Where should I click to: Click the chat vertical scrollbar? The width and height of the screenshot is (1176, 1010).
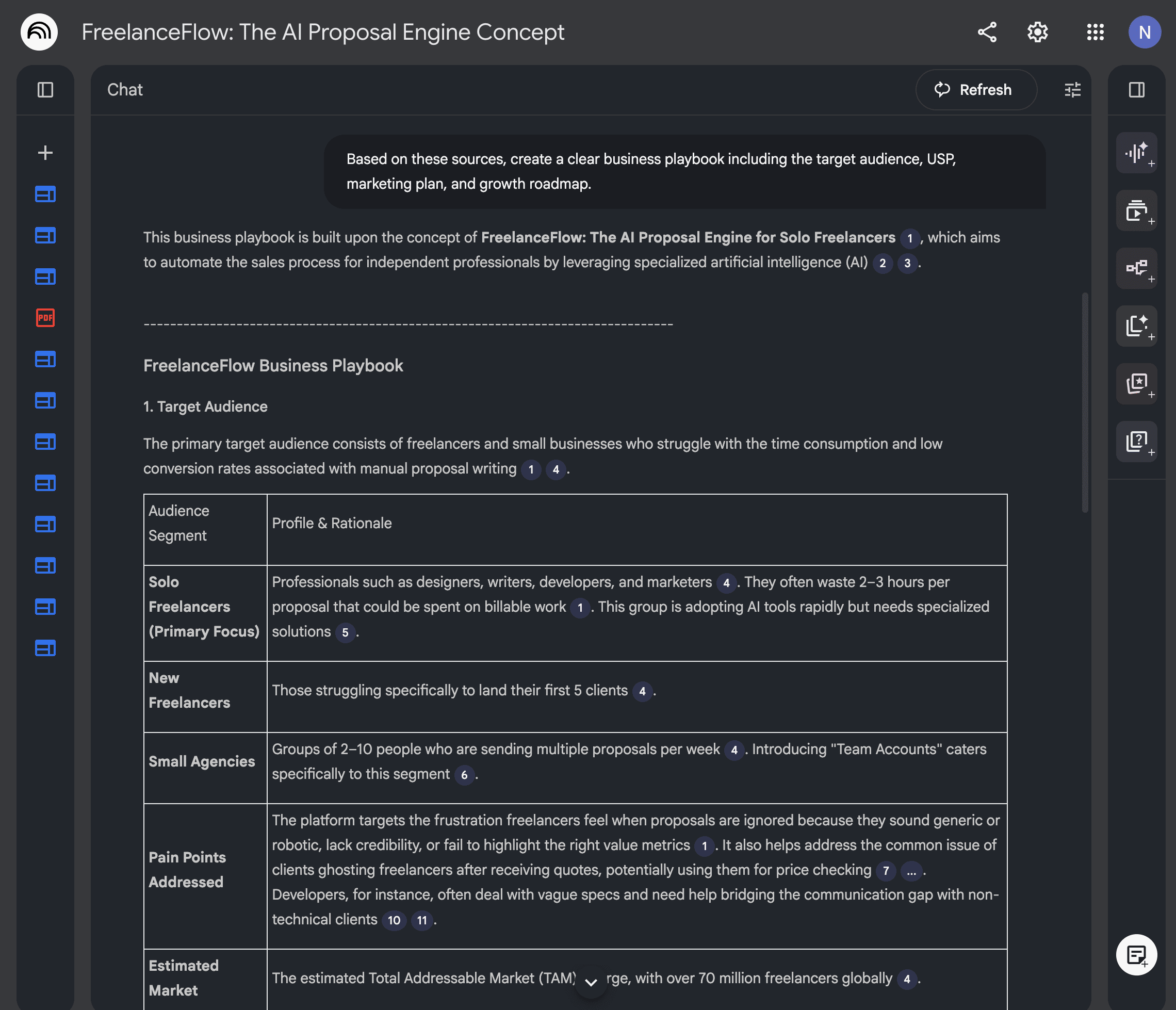[1085, 402]
